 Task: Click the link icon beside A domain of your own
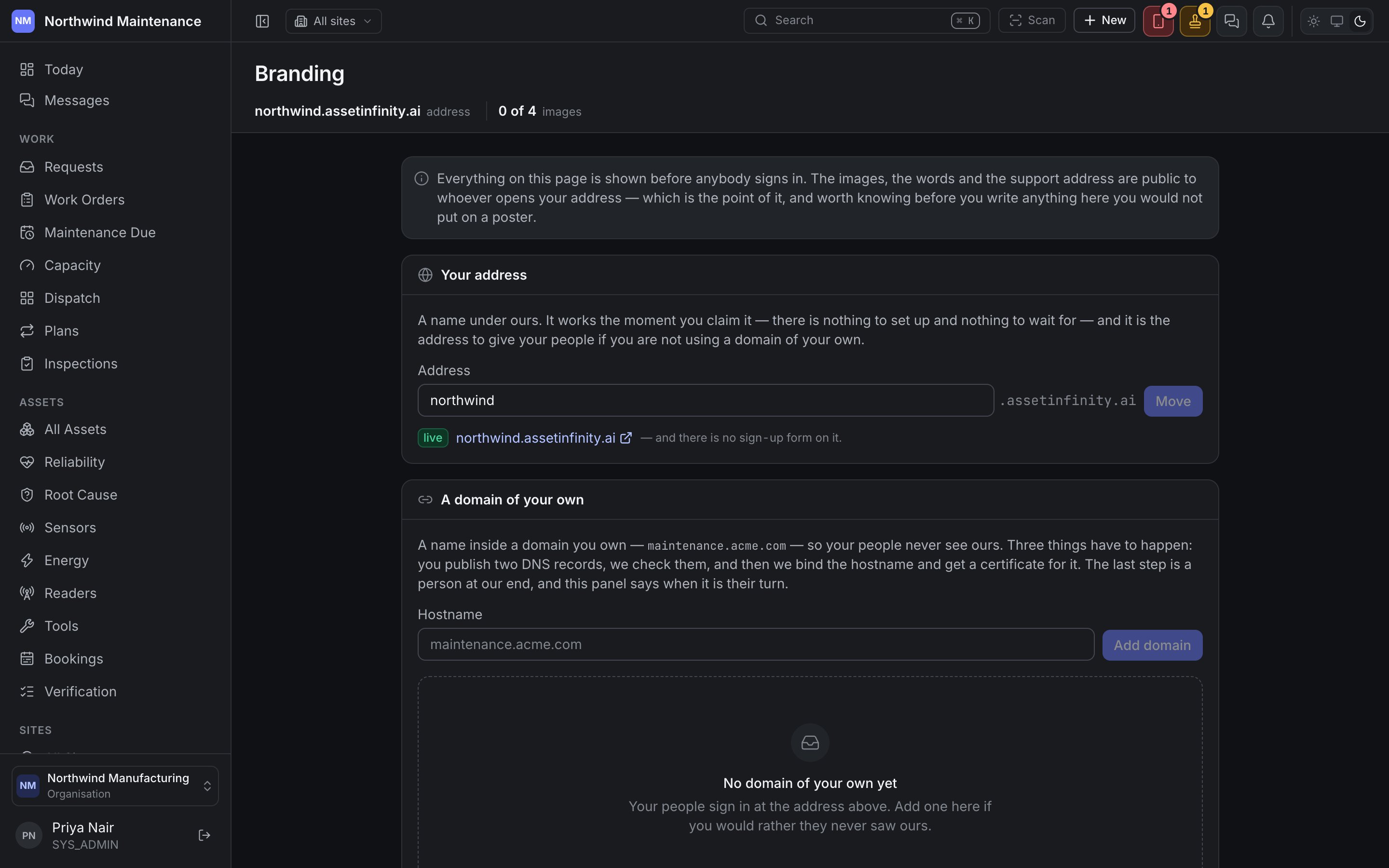425,500
